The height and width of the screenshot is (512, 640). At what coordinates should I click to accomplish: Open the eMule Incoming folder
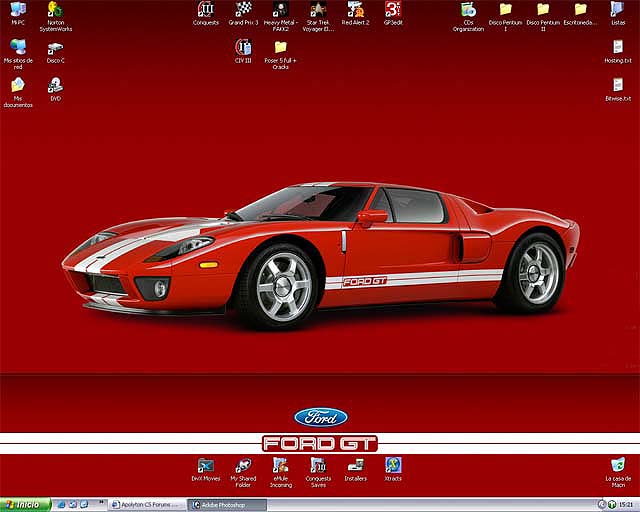(x=281, y=465)
